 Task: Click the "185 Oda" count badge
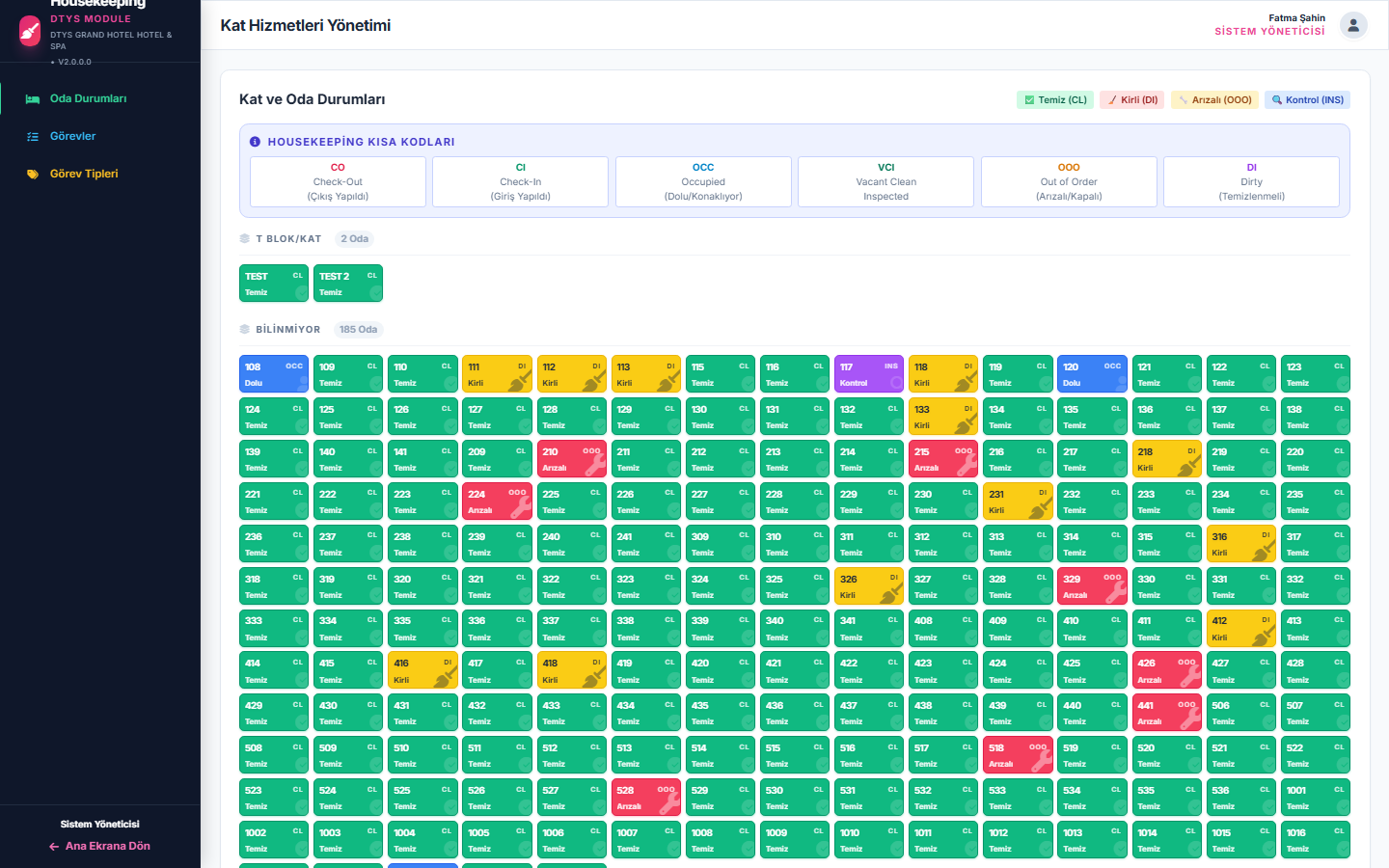click(359, 329)
